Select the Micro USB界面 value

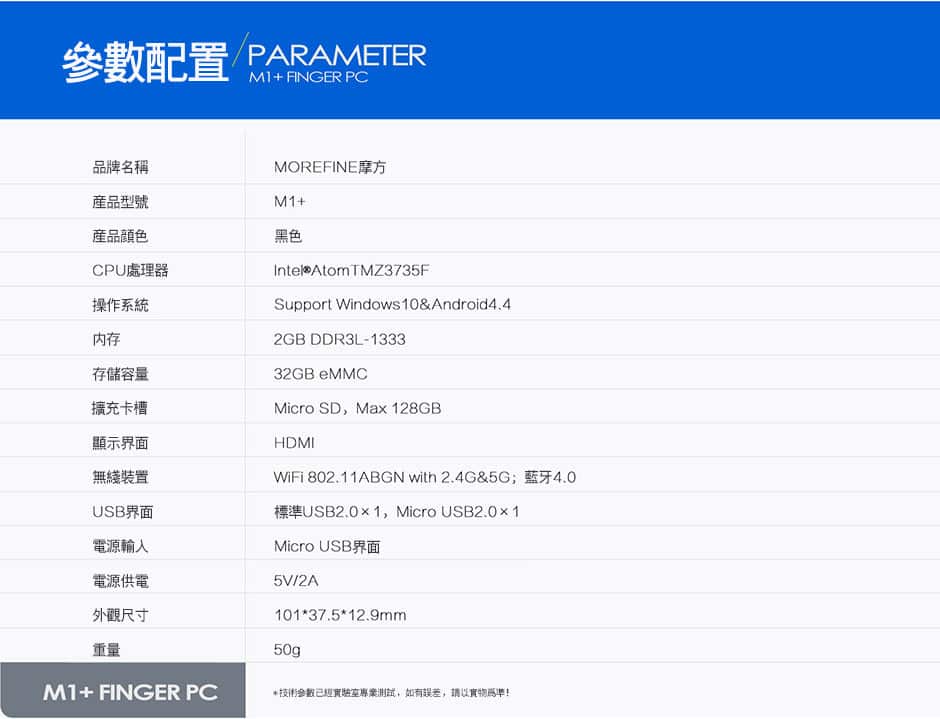point(327,546)
